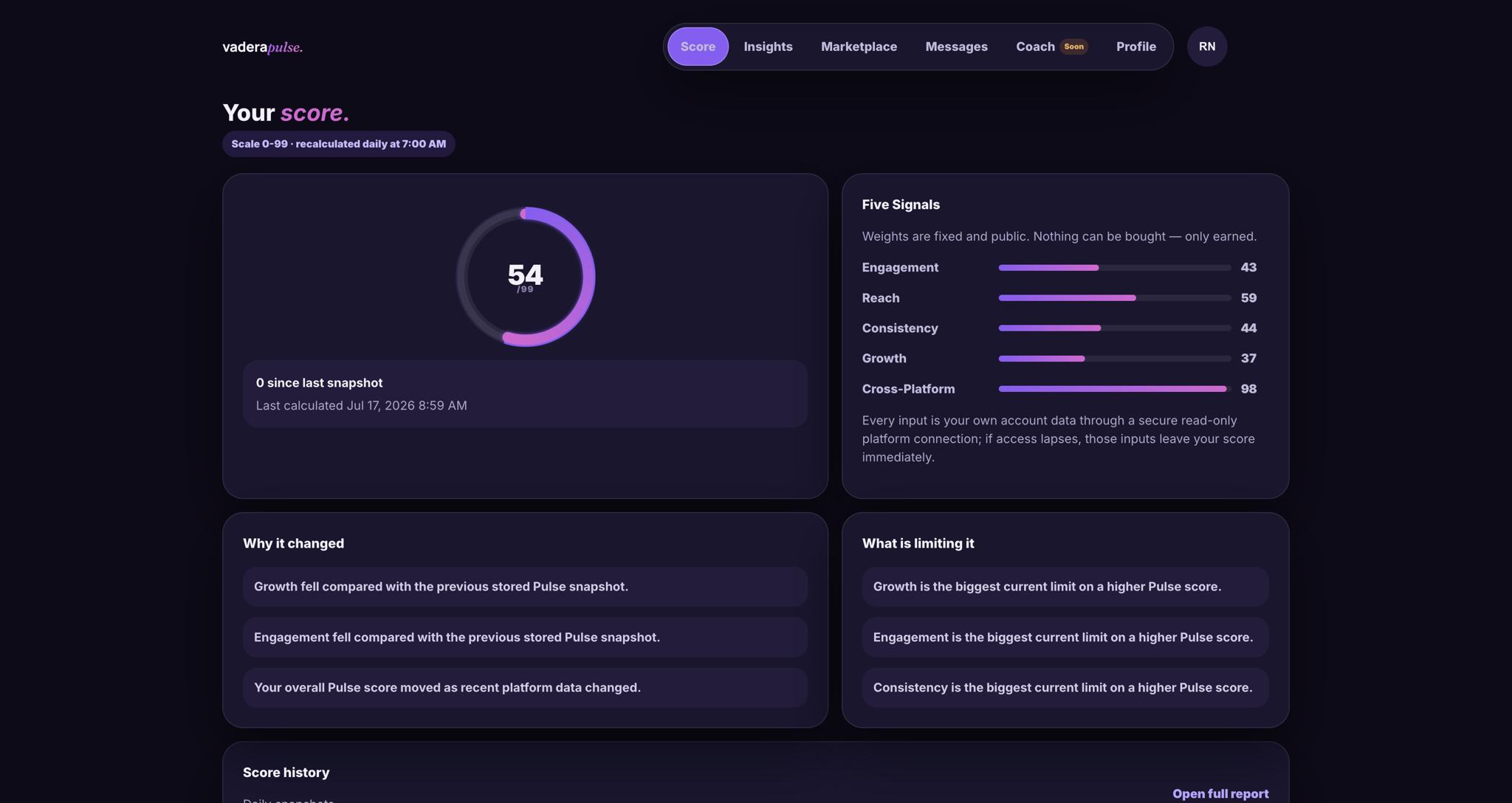
Task: Select 'Engagement is the biggest current limit' row
Action: tap(1065, 638)
